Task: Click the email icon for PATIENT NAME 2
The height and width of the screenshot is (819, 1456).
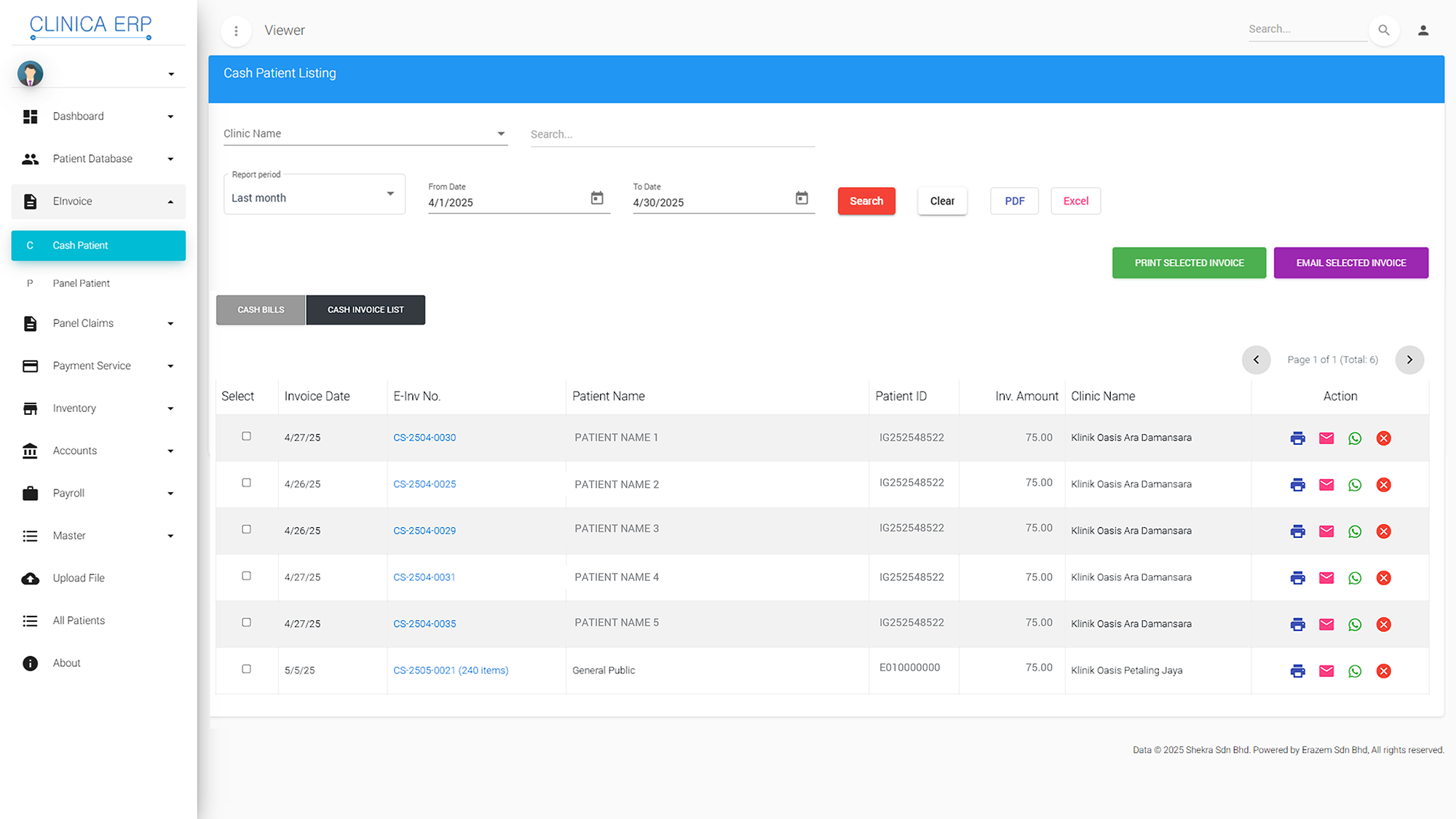Action: click(x=1326, y=485)
